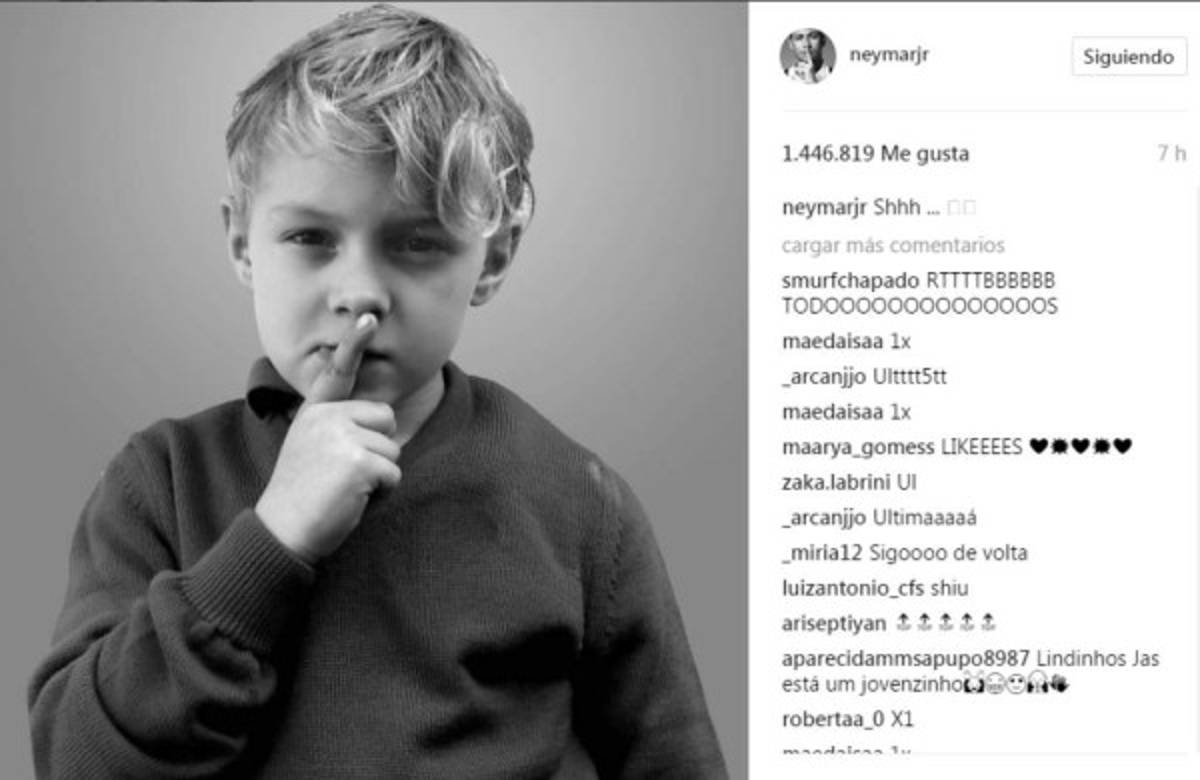Open _arcanjjo profile from Ulttttt5tt comment
Viewport: 1200px width, 780px height.
point(825,377)
